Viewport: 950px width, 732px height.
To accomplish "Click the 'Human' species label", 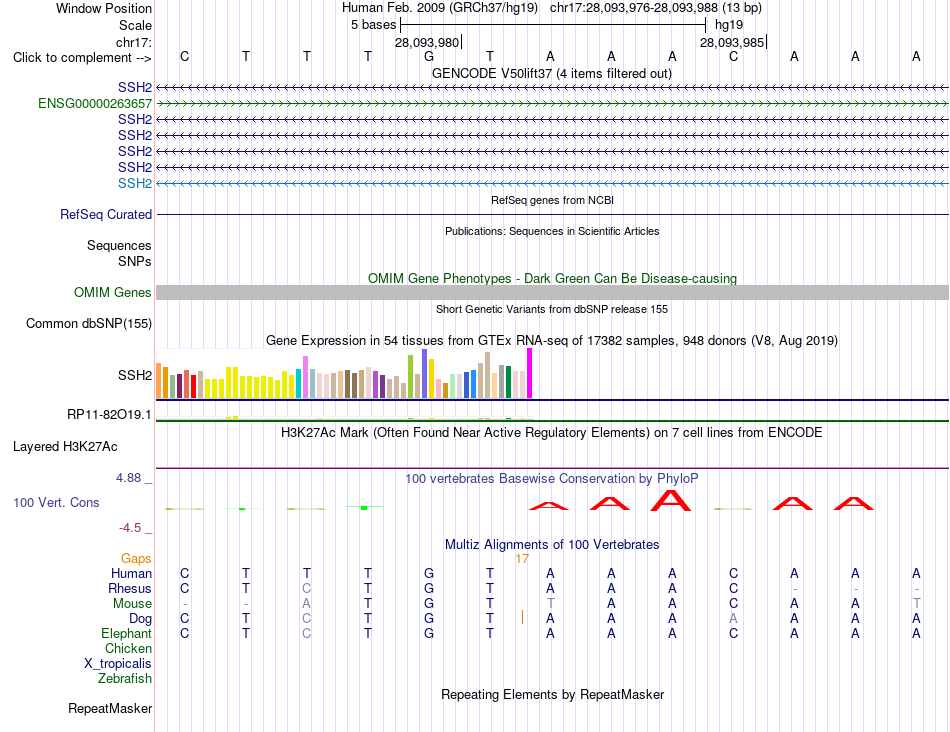I will click(x=131, y=573).
